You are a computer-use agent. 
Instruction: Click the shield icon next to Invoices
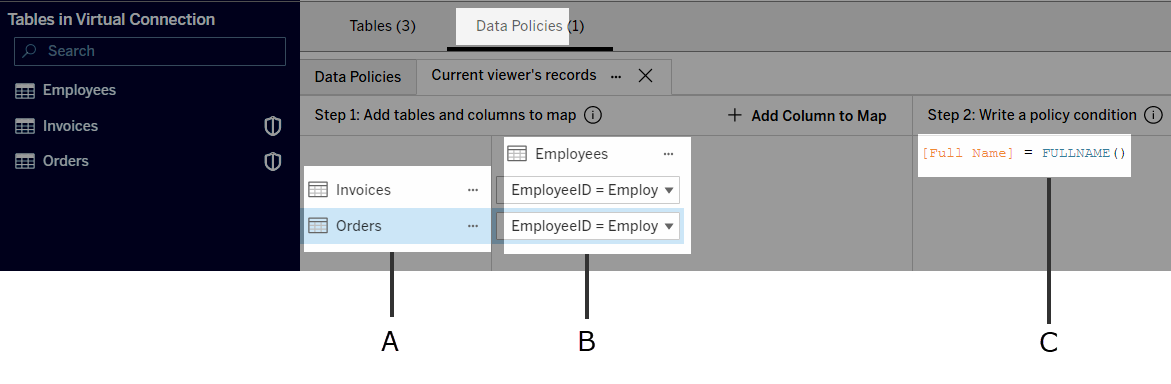(273, 126)
